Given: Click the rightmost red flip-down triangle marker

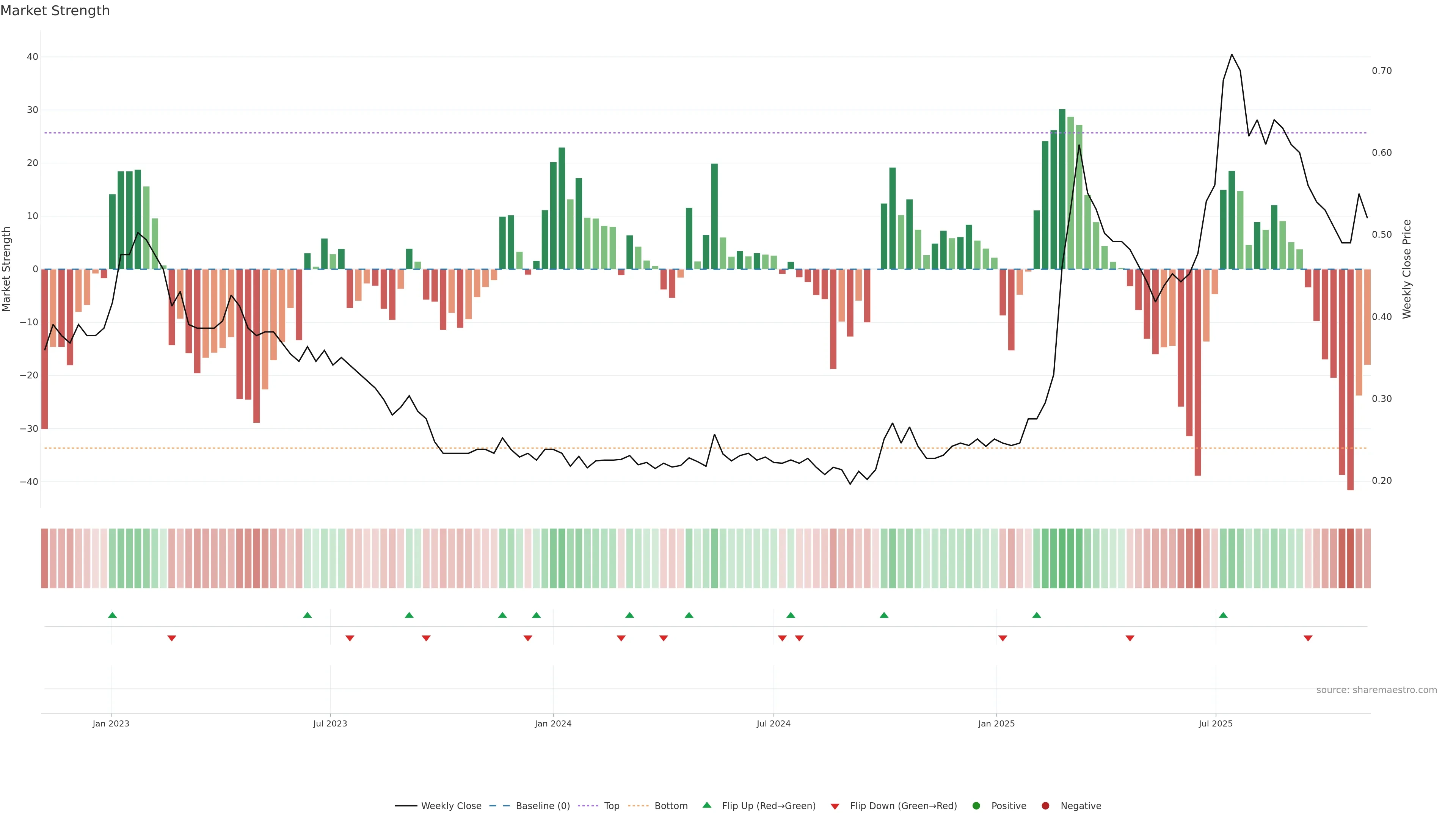Looking at the screenshot, I should (1308, 638).
